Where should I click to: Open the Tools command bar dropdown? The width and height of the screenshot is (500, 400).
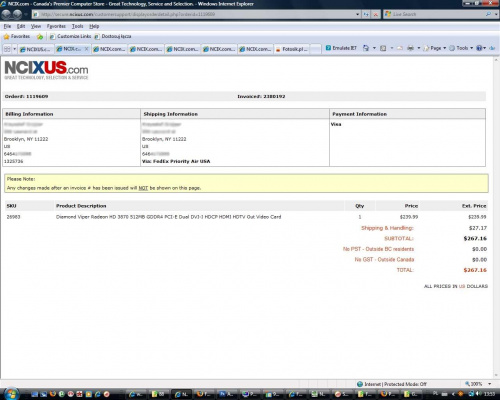pyautogui.click(x=461, y=48)
